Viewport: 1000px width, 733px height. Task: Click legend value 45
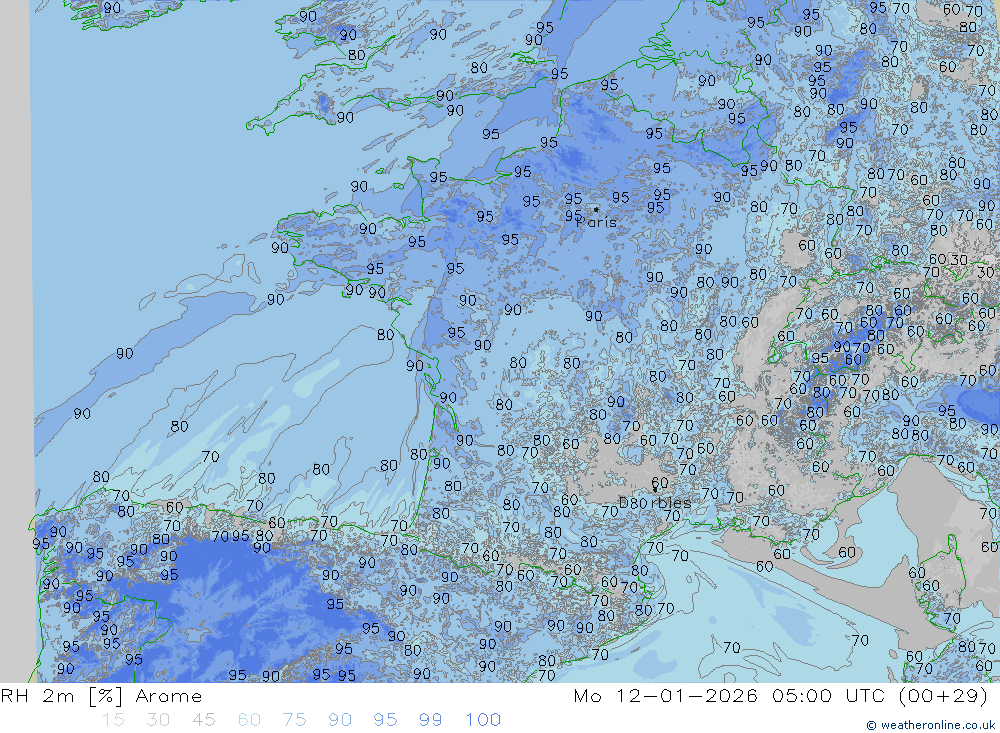pyautogui.click(x=203, y=720)
